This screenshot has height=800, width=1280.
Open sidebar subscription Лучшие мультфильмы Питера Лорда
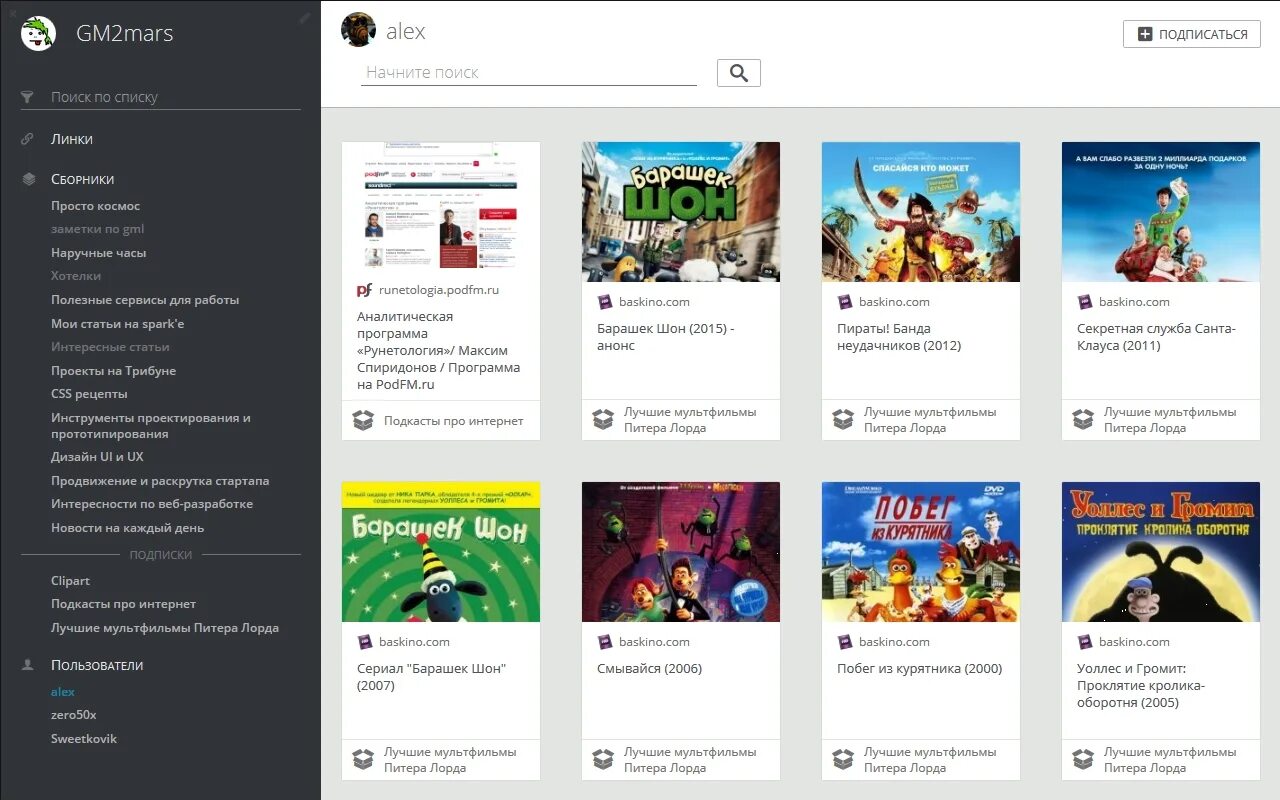165,628
